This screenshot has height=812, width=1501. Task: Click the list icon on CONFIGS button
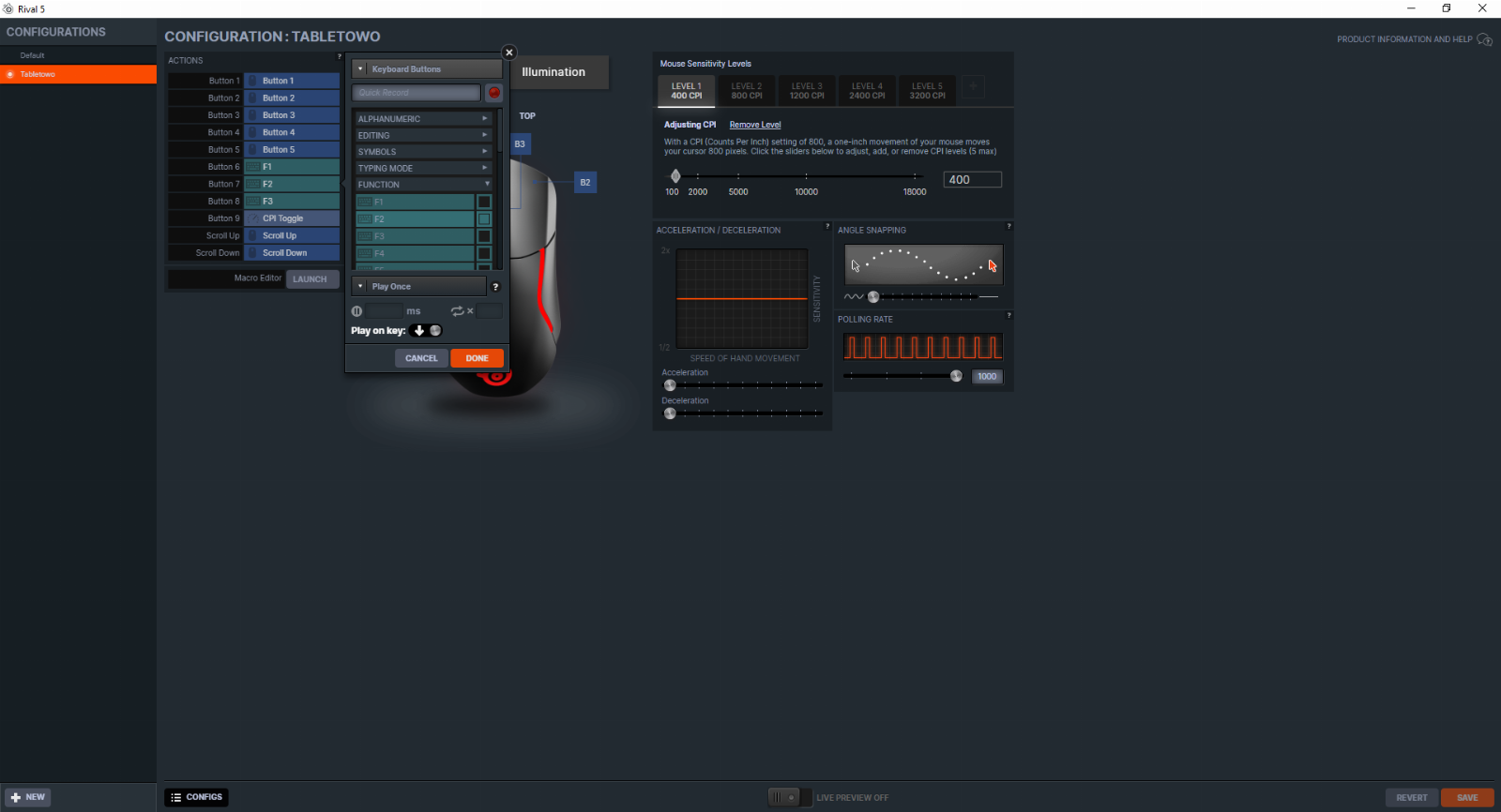tap(175, 798)
